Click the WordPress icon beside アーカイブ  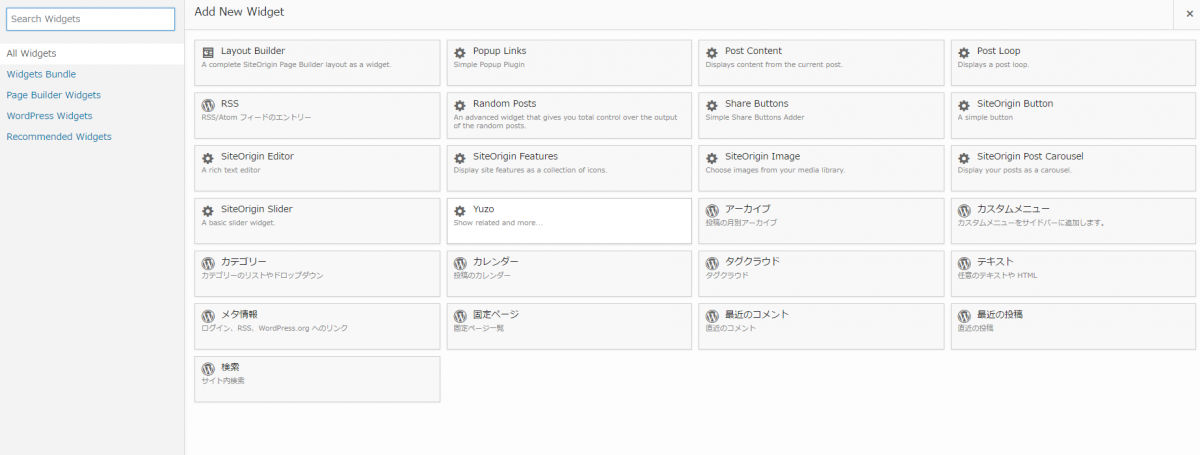pyautogui.click(x=712, y=211)
